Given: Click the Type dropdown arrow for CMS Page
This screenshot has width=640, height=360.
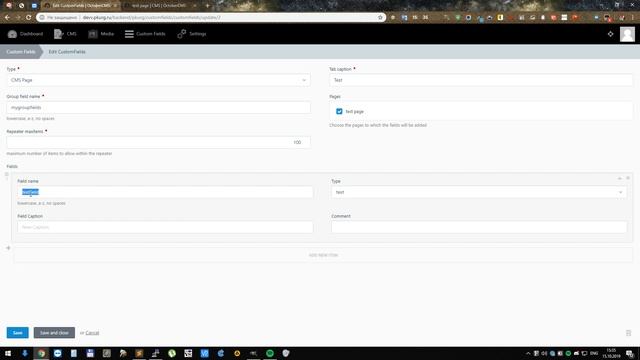Looking at the screenshot, I should coord(304,80).
